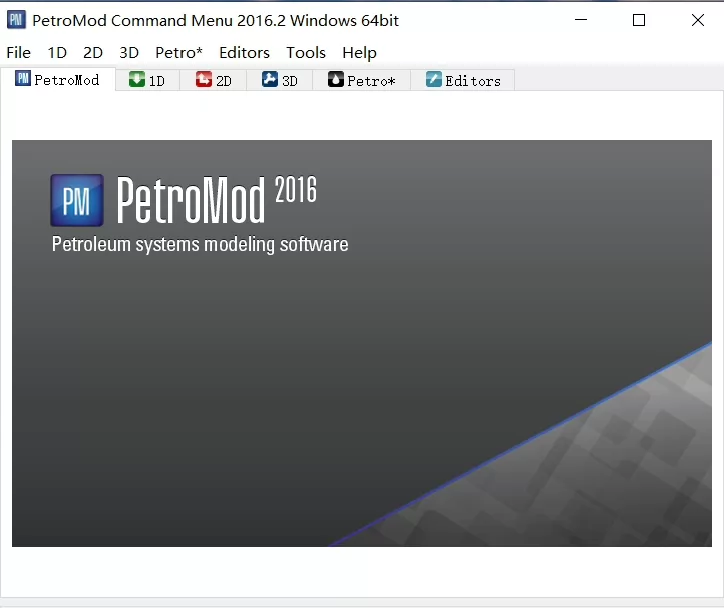
Task: Maximize the PetroMod Command Menu window
Action: [x=639, y=20]
